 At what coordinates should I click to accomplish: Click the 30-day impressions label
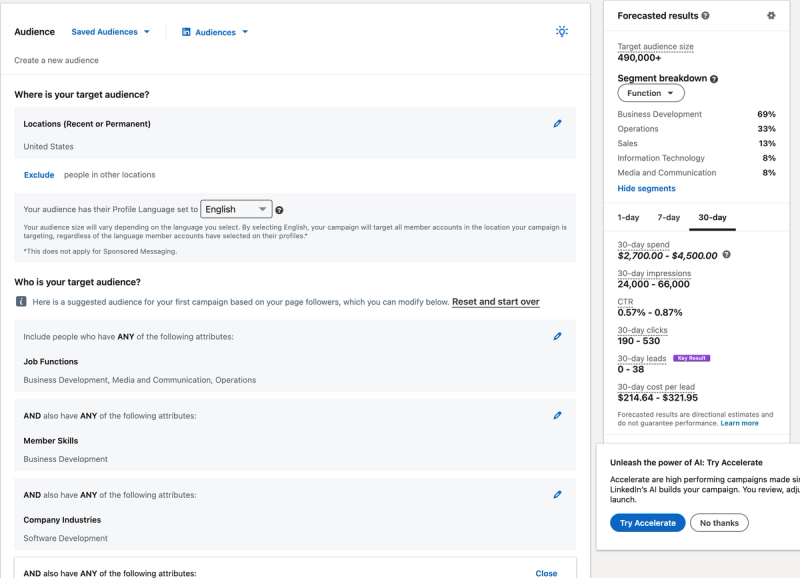pos(654,273)
